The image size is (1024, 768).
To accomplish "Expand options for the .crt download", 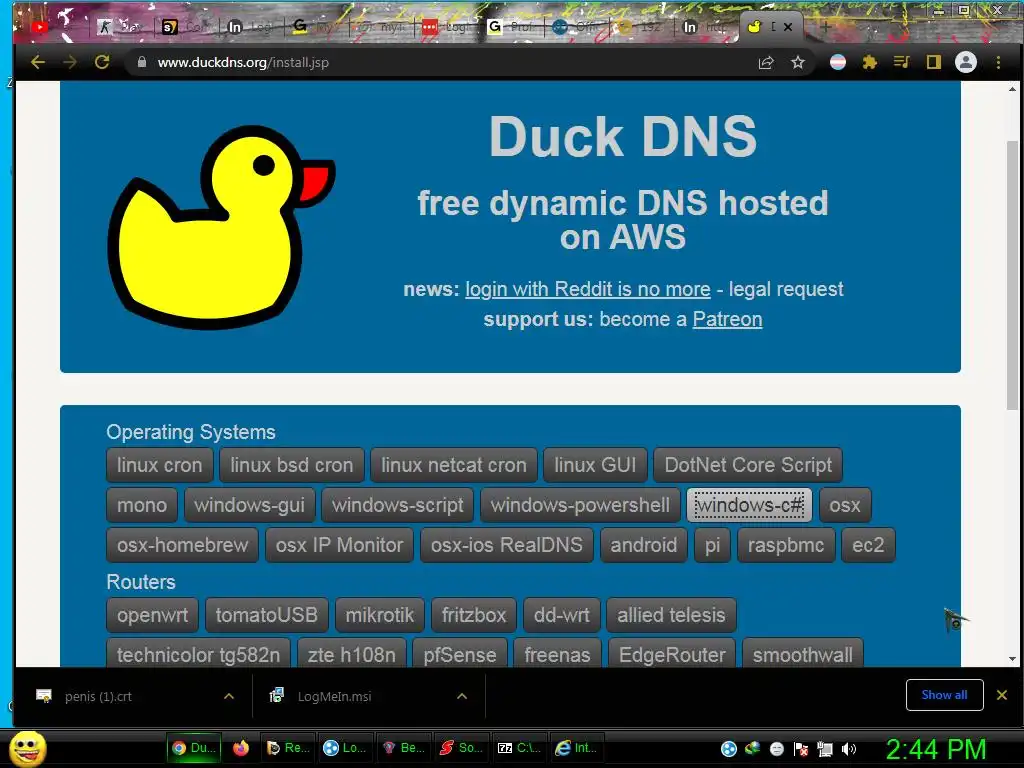I will [229, 696].
